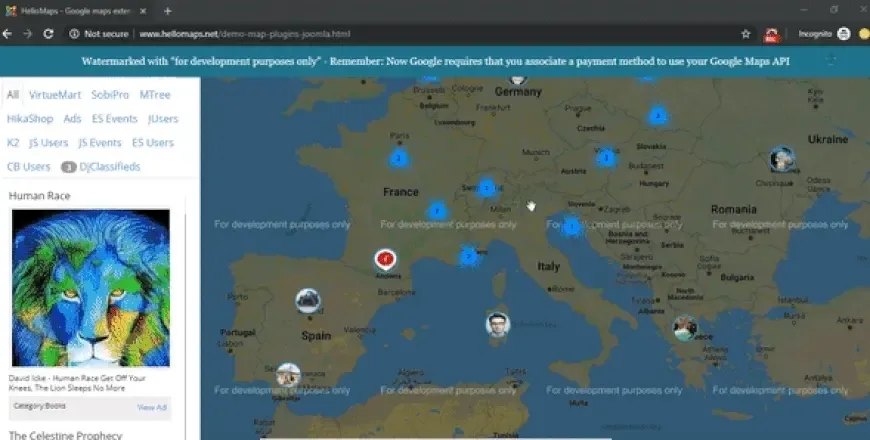Open a new browser tab
870x440 pixels.
pos(168,11)
